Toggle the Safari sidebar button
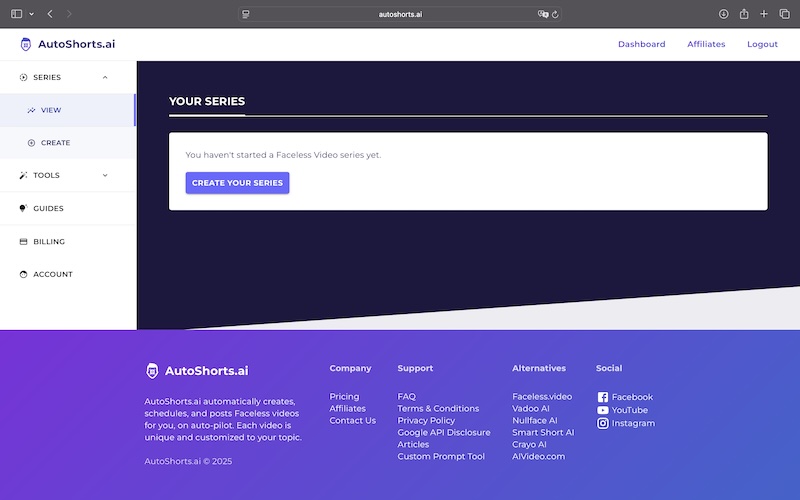The image size is (800, 500). [16, 14]
